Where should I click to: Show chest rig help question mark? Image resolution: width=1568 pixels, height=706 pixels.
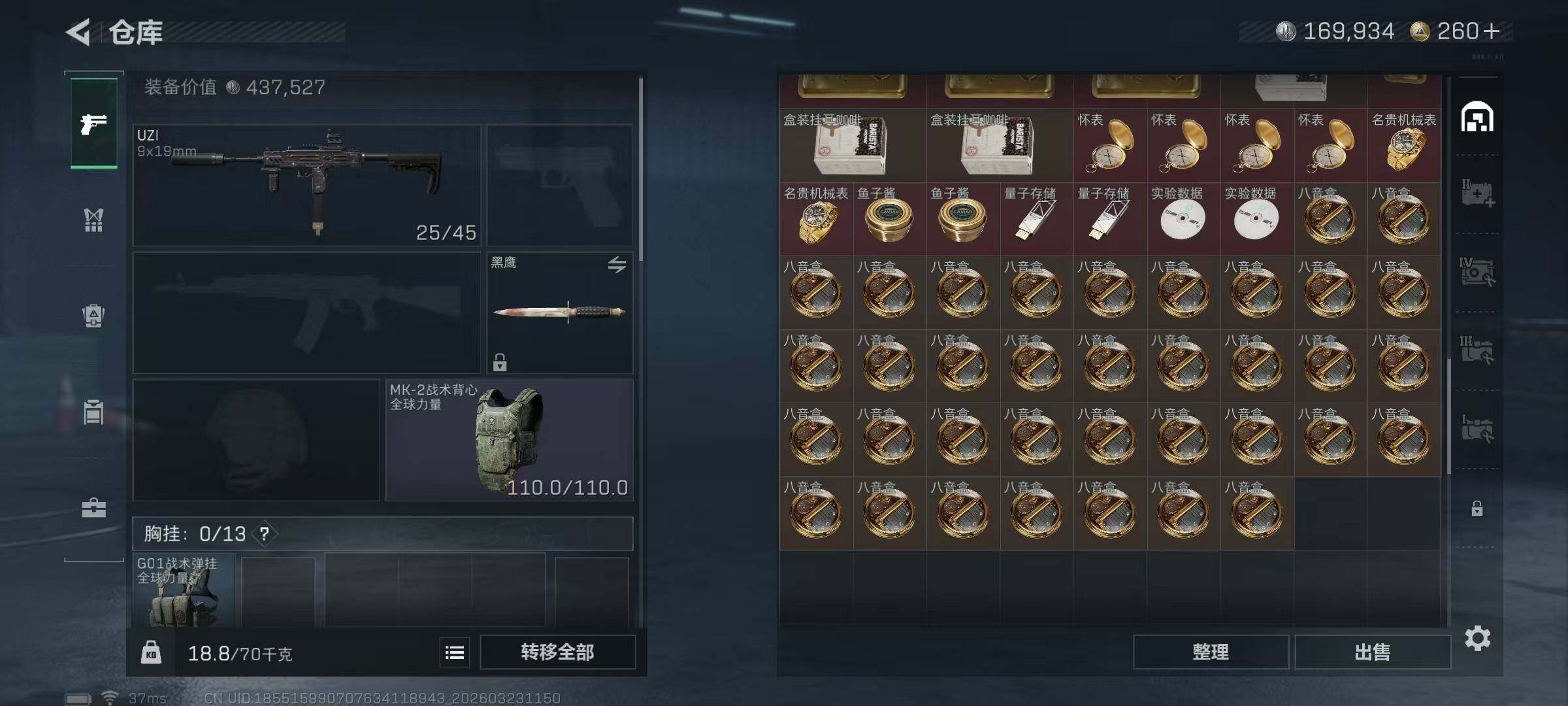[264, 534]
